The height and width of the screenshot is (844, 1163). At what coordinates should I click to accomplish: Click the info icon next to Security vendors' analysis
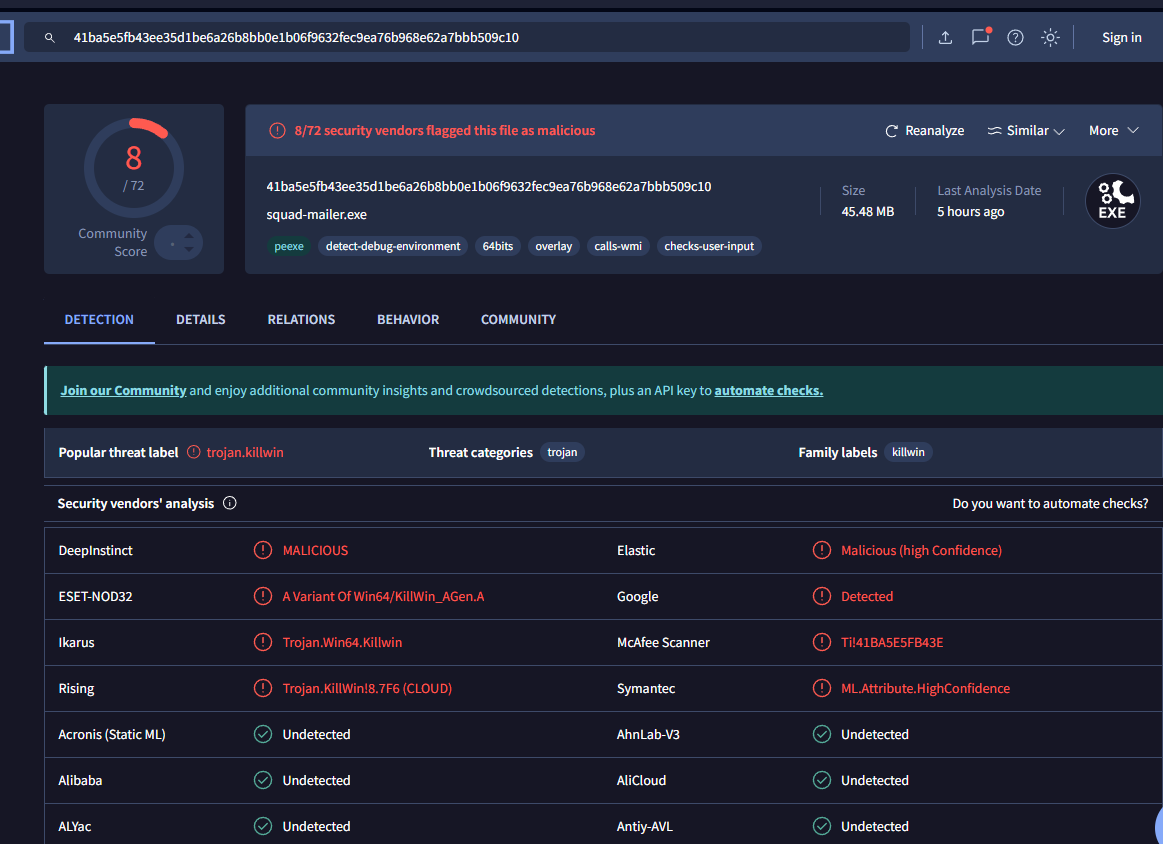click(230, 503)
